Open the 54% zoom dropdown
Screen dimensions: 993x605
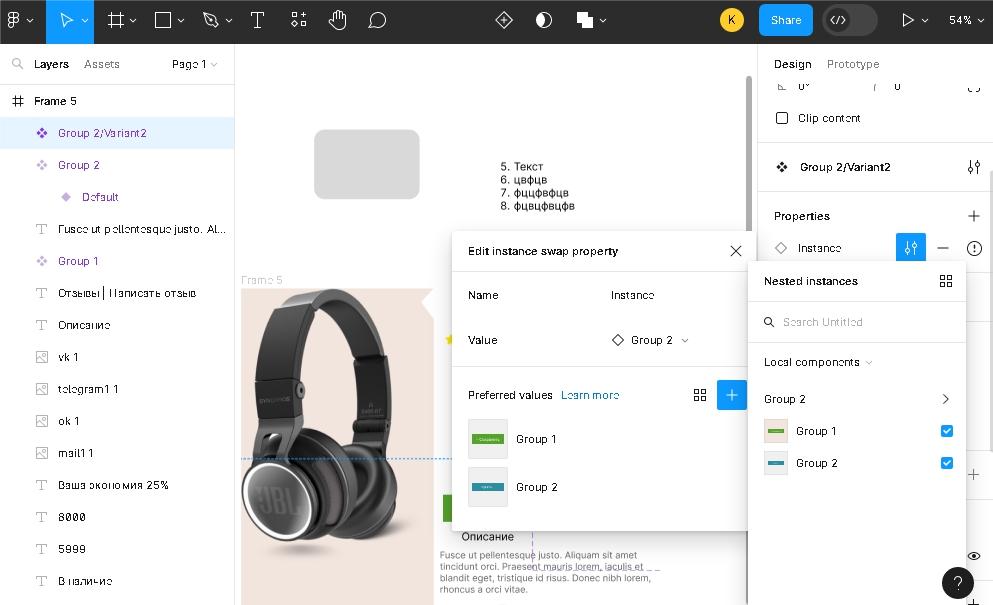(x=965, y=20)
